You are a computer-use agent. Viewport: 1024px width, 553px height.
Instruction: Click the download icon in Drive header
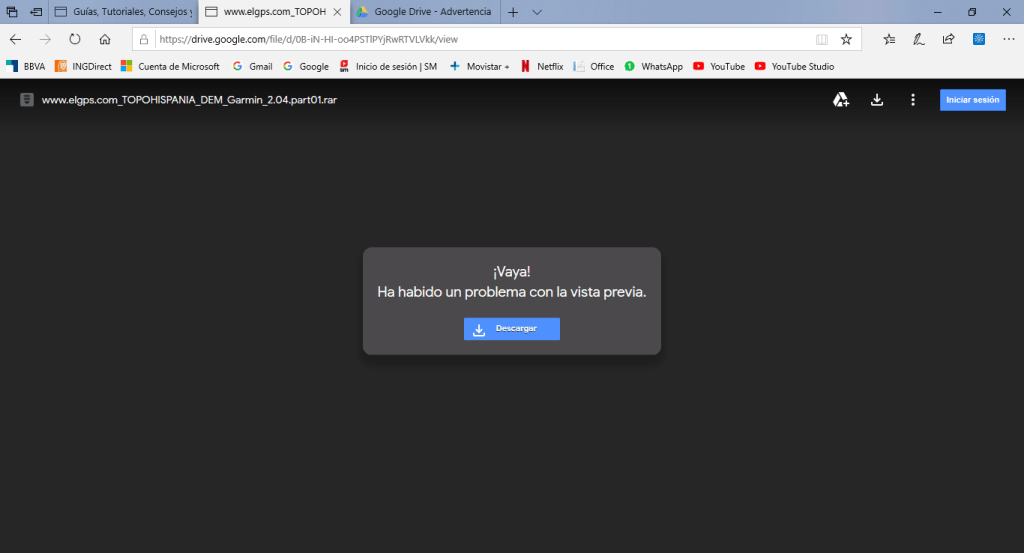pos(877,100)
